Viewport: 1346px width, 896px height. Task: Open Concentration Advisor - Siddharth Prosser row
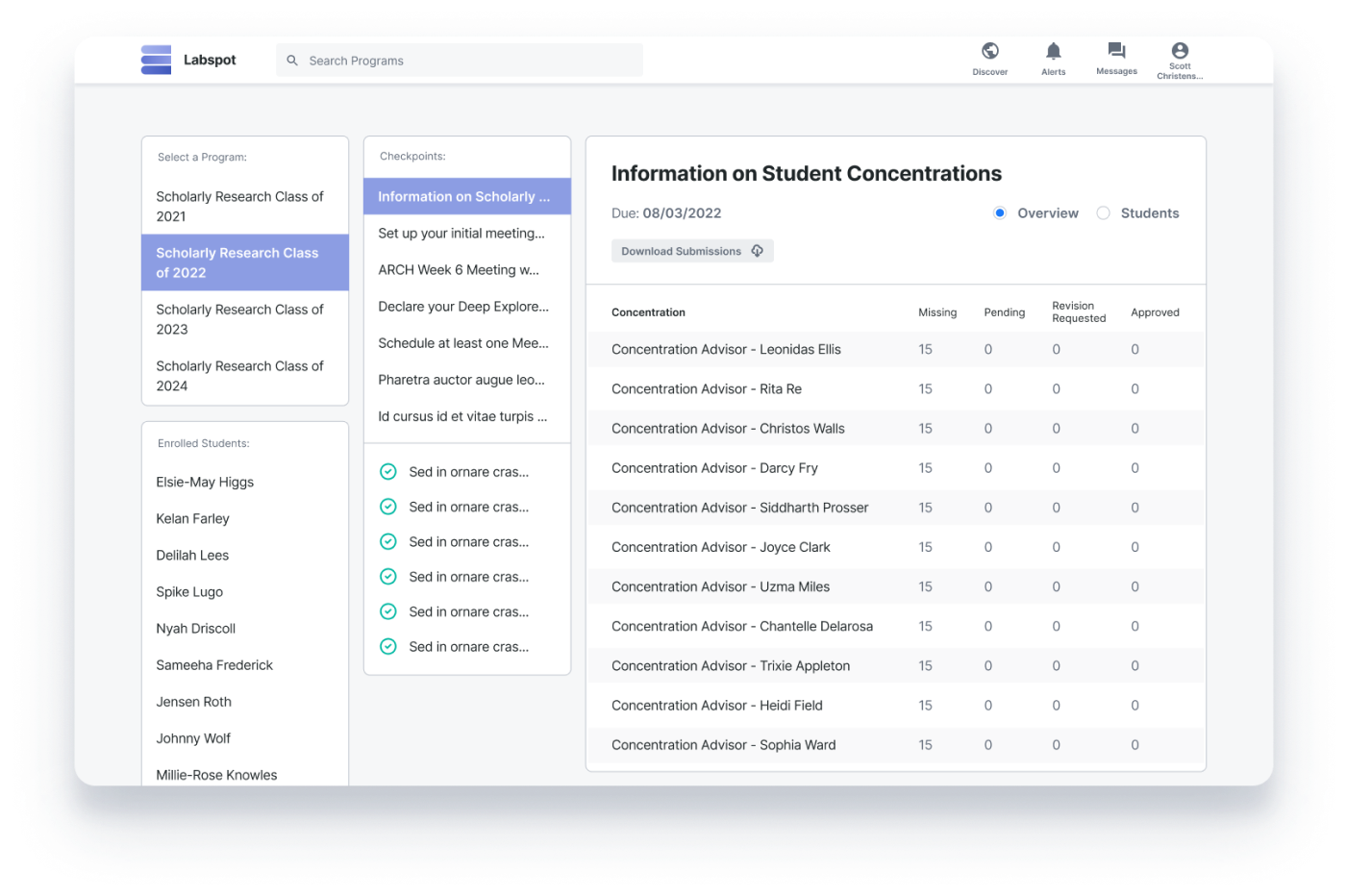point(896,507)
